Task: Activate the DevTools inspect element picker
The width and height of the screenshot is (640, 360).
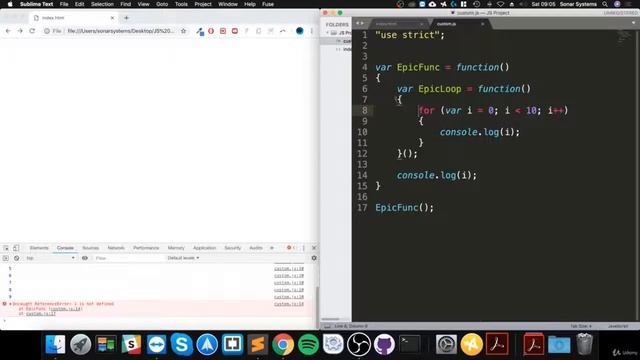Action: pos(6,248)
